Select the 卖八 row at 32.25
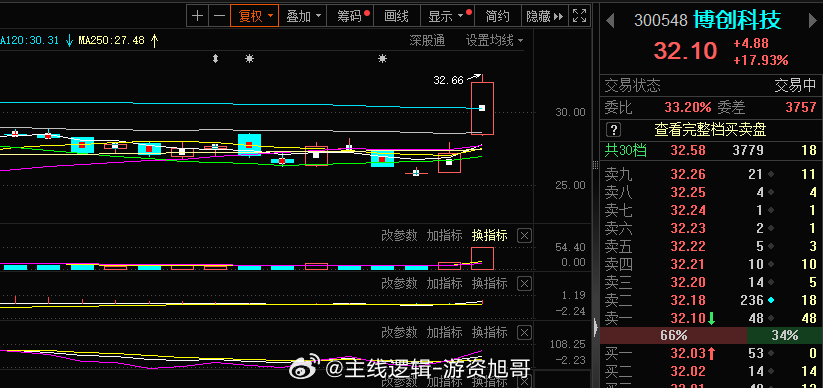Image resolution: width=823 pixels, height=388 pixels. pos(711,192)
